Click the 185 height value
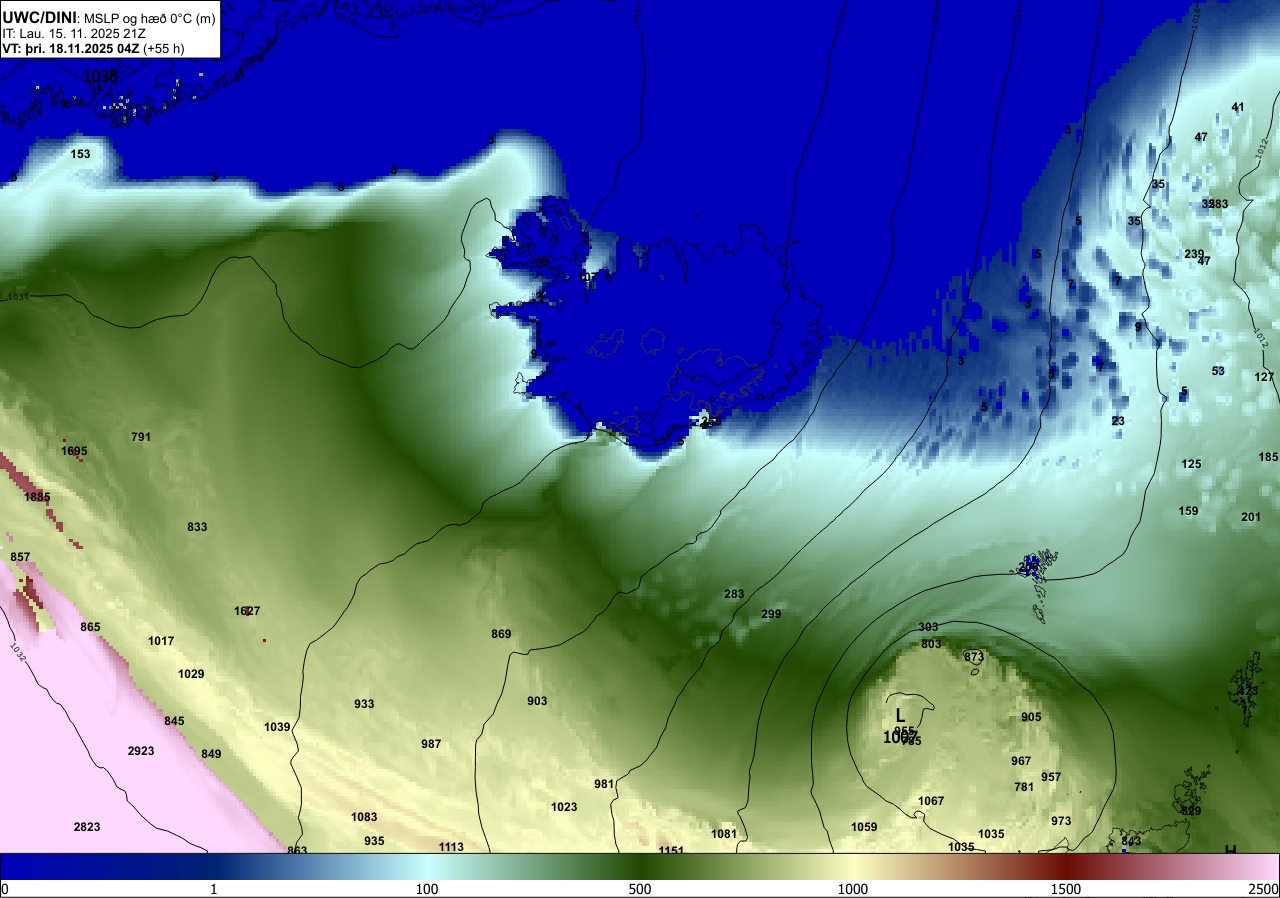Viewport: 1280px width, 898px height. [x=1268, y=457]
